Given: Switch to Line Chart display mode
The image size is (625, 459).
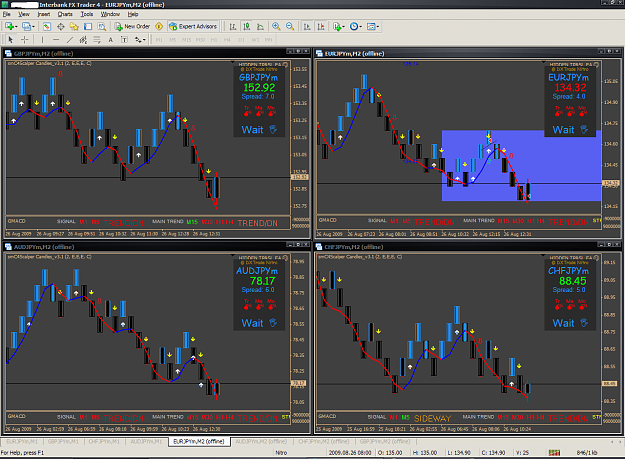Looking at the screenshot, I should click(260, 26).
